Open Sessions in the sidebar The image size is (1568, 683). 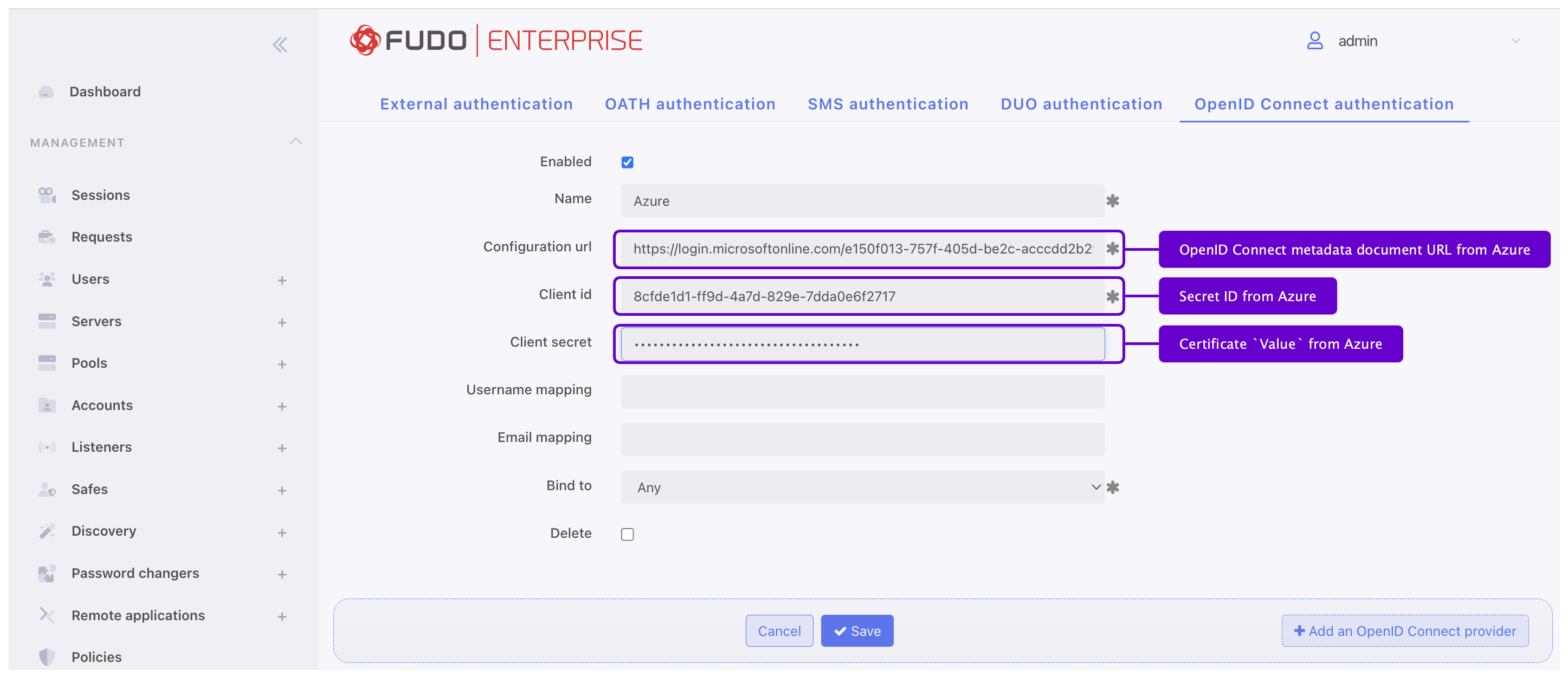pyautogui.click(x=100, y=195)
